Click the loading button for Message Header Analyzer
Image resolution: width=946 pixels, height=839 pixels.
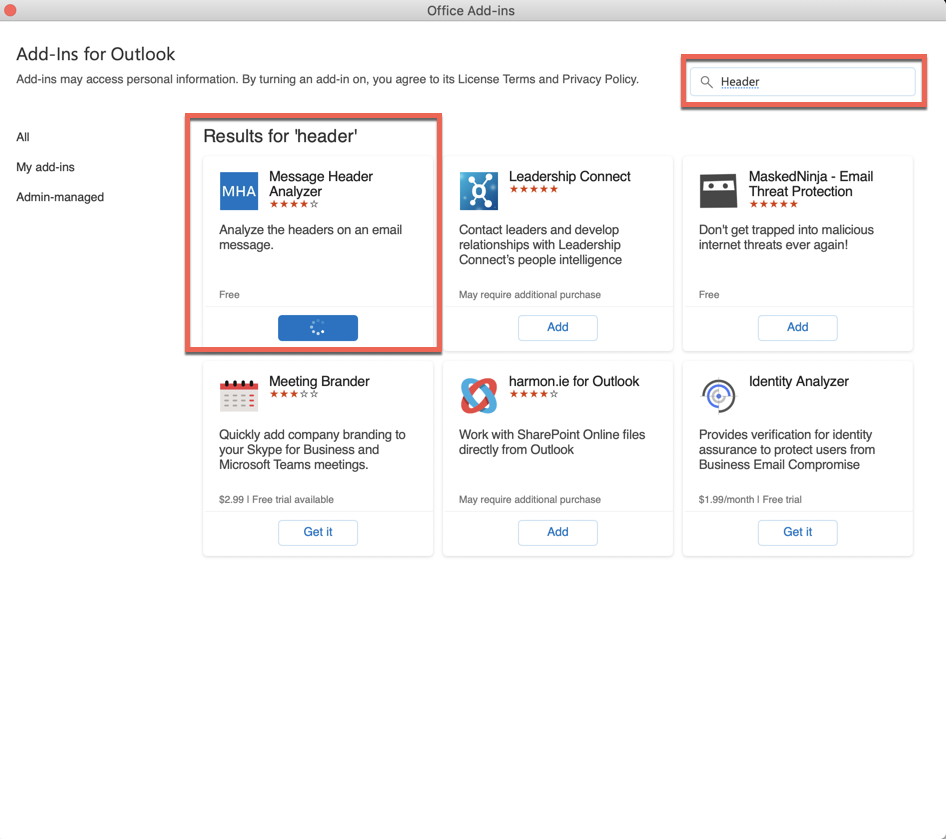click(318, 328)
